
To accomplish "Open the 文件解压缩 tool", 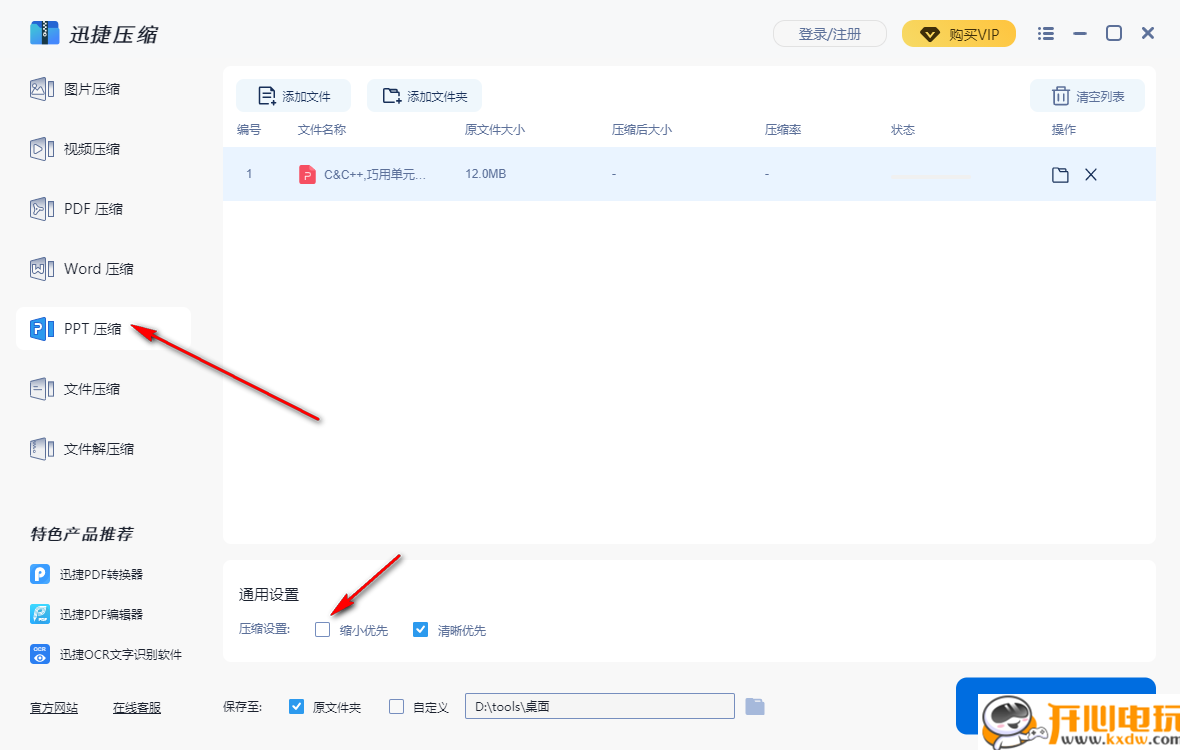I will click(95, 448).
